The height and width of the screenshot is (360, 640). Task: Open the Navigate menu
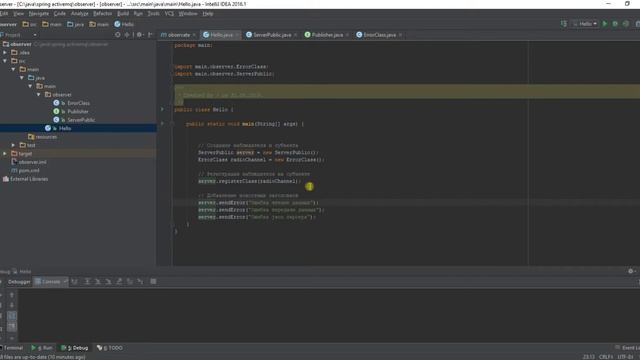coord(38,13)
